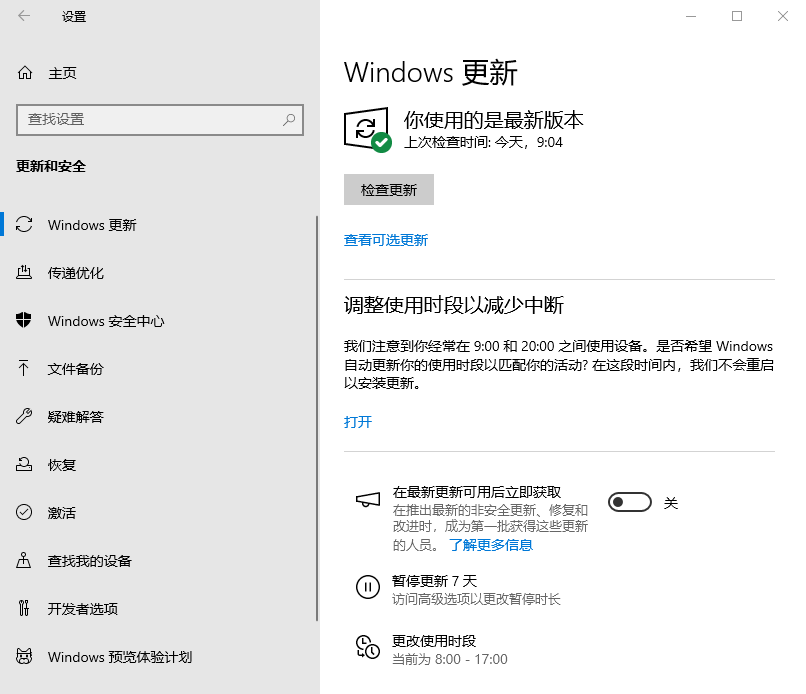Open 查找我的设备 section

point(89,560)
